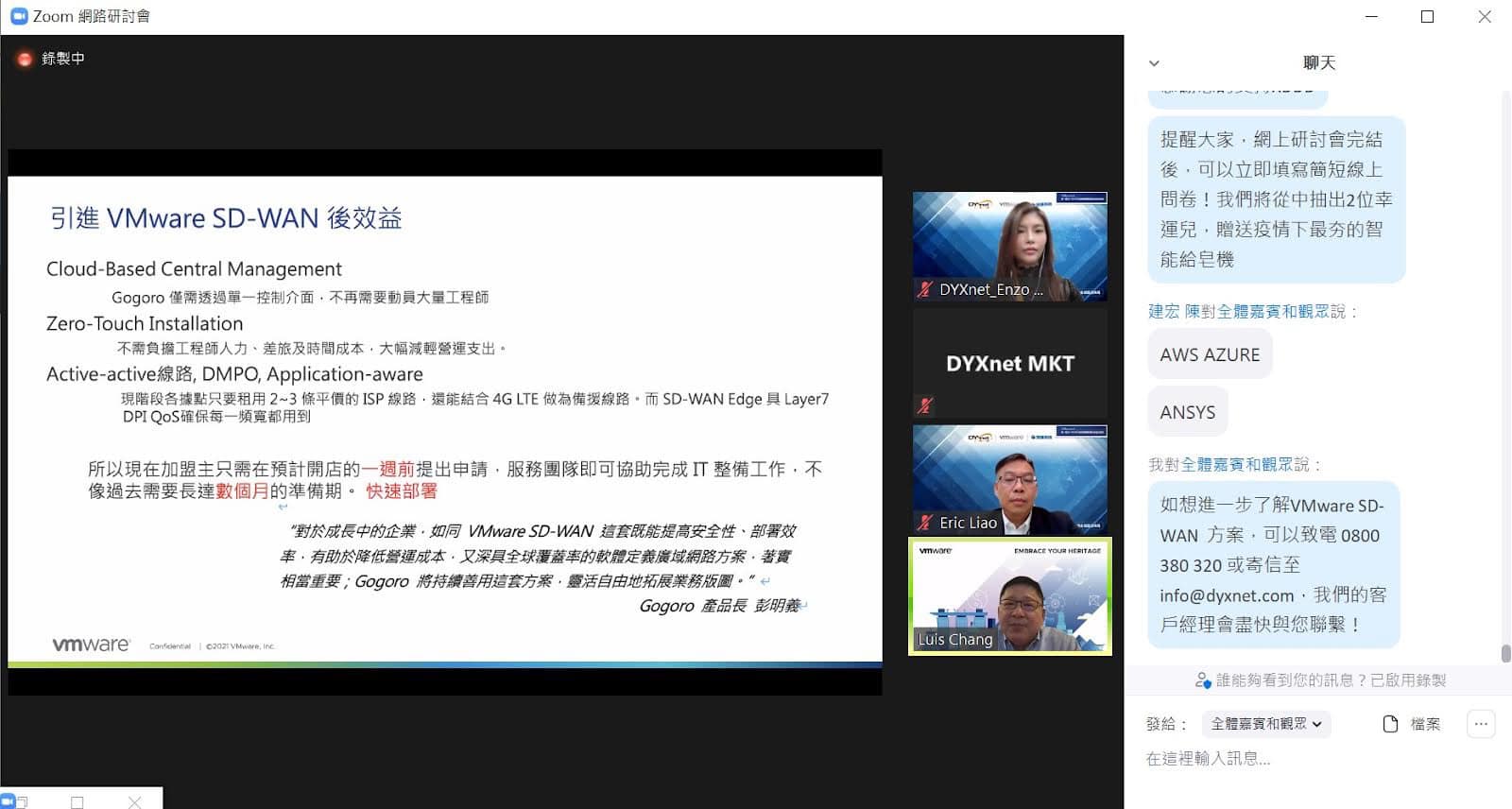Click the 檔案 file button label
This screenshot has height=809, width=1512.
(x=1425, y=724)
